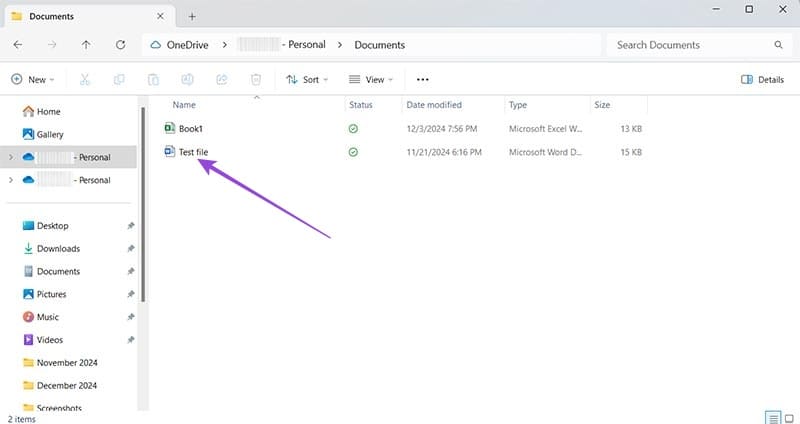This screenshot has width=800, height=424.
Task: Click the Delete trash icon
Action: pos(256,79)
